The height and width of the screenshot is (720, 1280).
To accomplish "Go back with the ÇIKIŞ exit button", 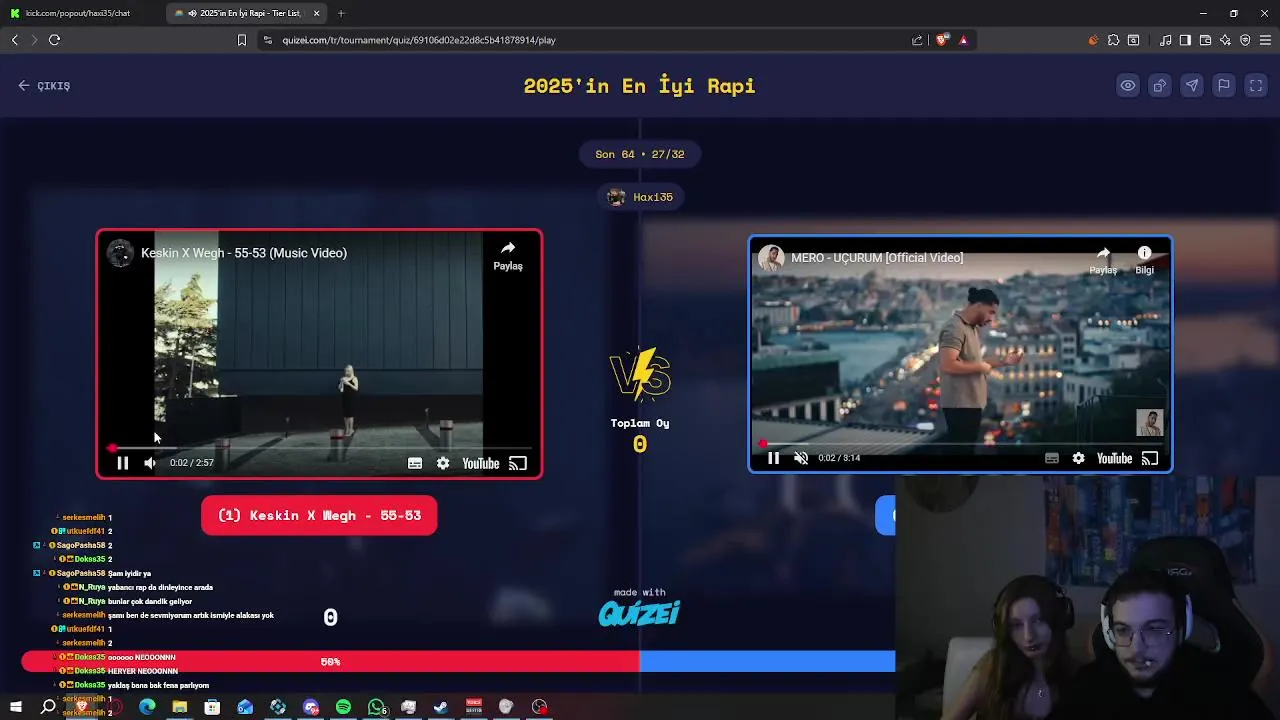I will (44, 86).
